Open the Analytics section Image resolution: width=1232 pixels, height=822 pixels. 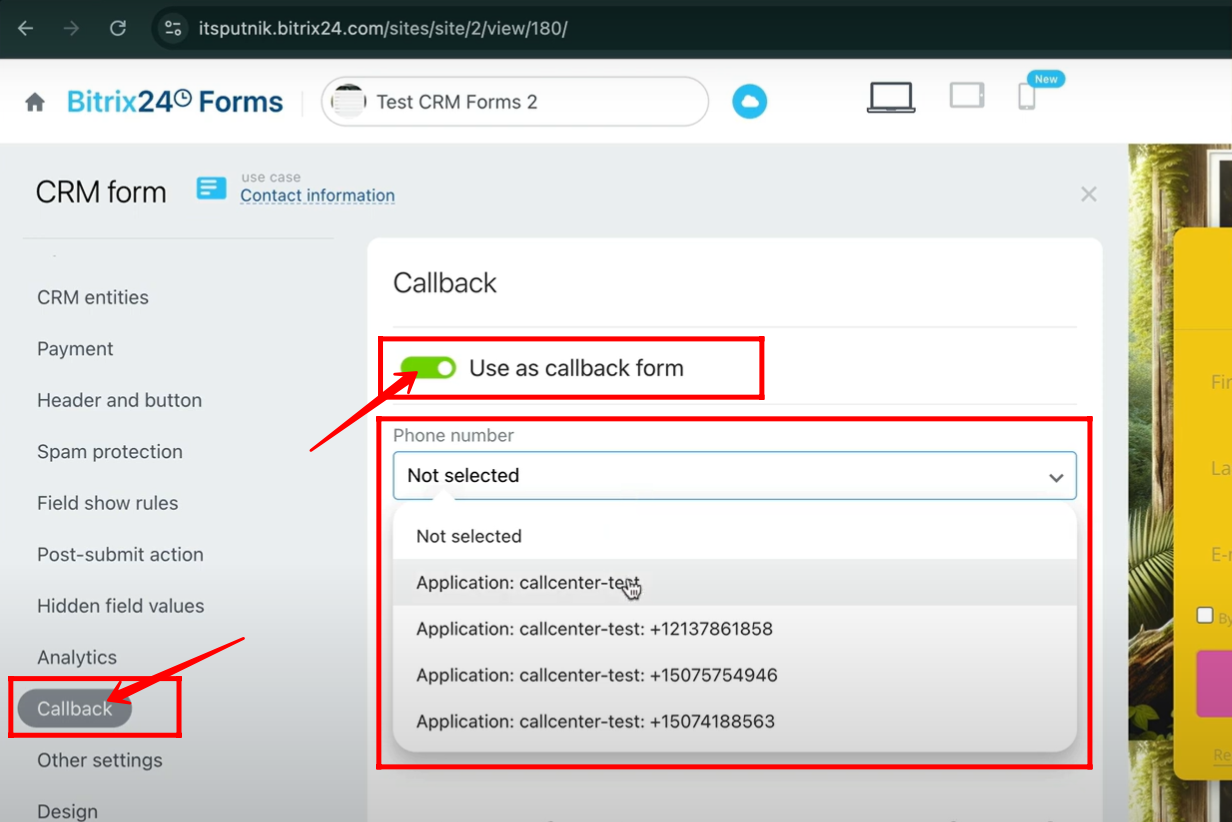pos(77,657)
